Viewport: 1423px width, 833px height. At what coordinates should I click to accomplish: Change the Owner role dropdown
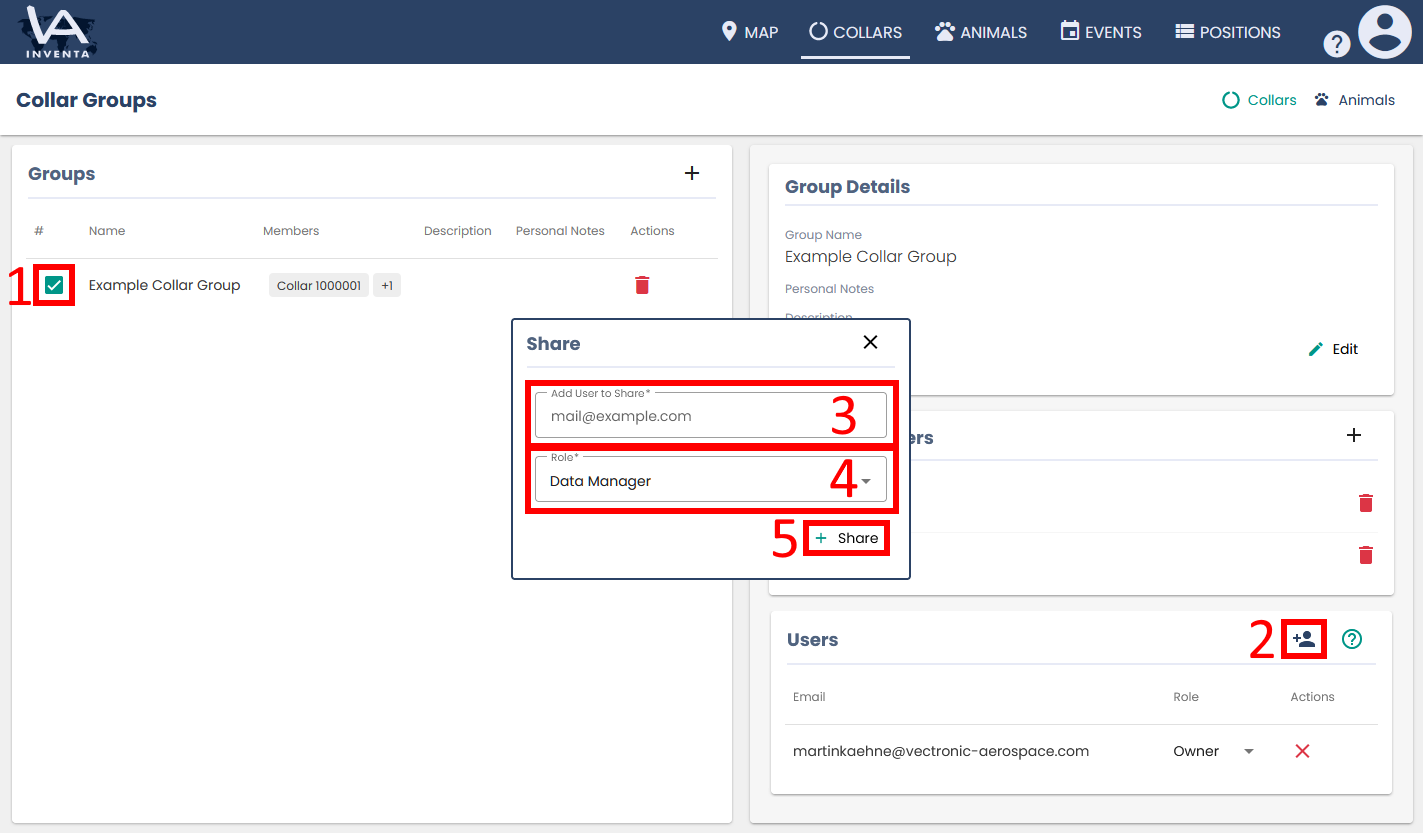tap(1213, 751)
